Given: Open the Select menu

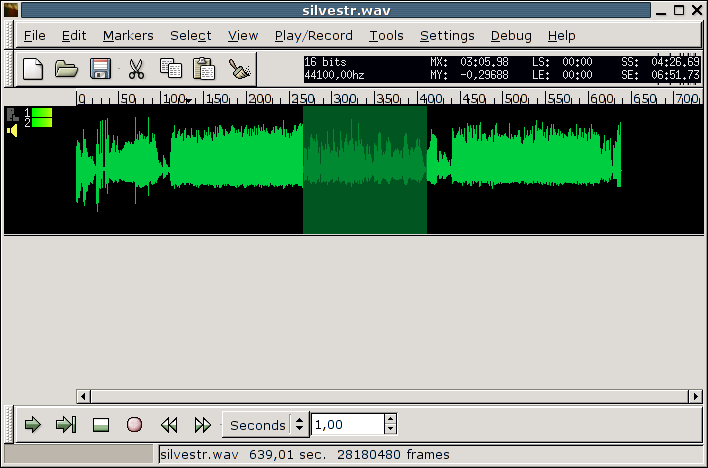Looking at the screenshot, I should pyautogui.click(x=191, y=36).
